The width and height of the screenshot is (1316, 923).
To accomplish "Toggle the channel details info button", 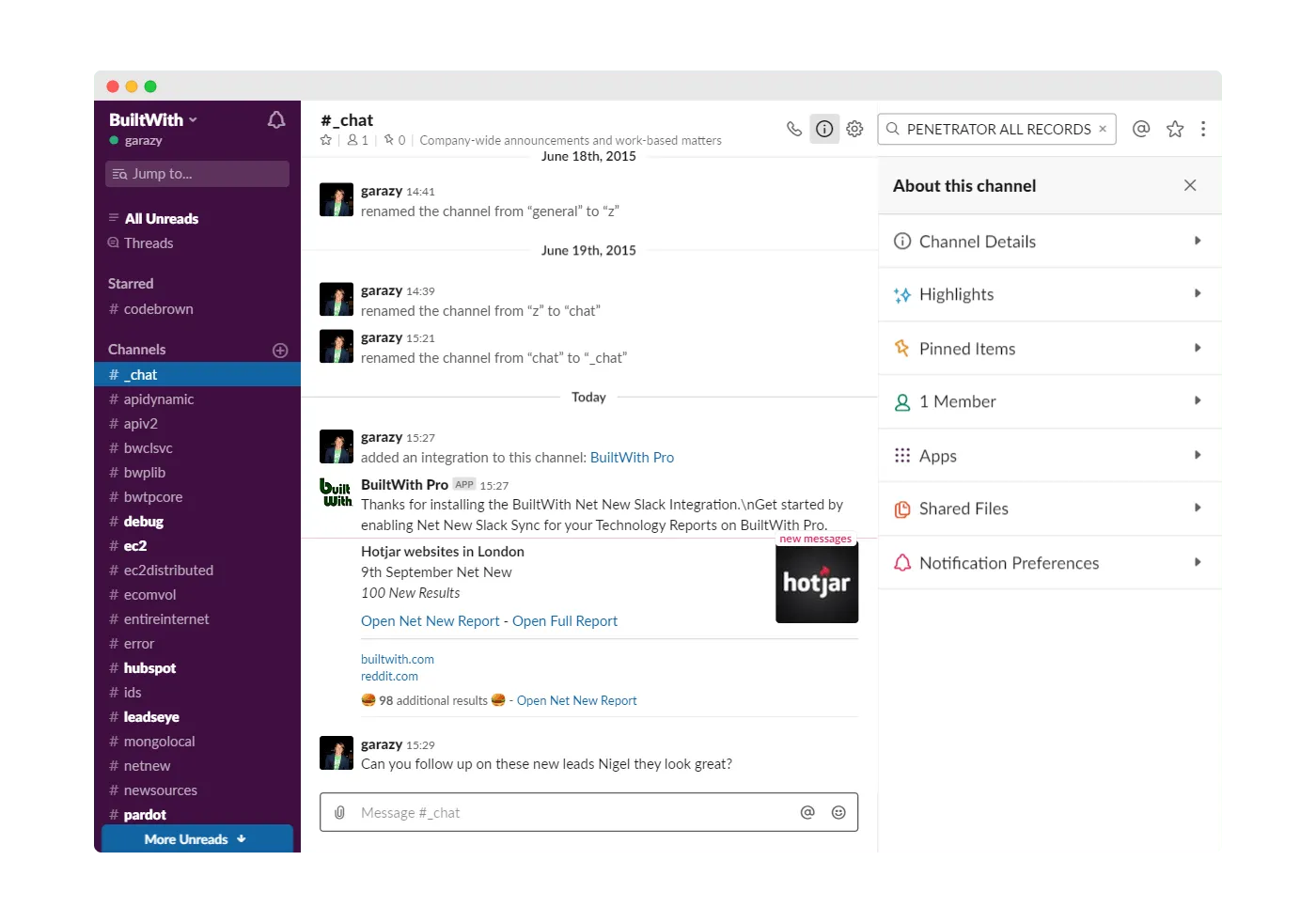I will coord(824,129).
